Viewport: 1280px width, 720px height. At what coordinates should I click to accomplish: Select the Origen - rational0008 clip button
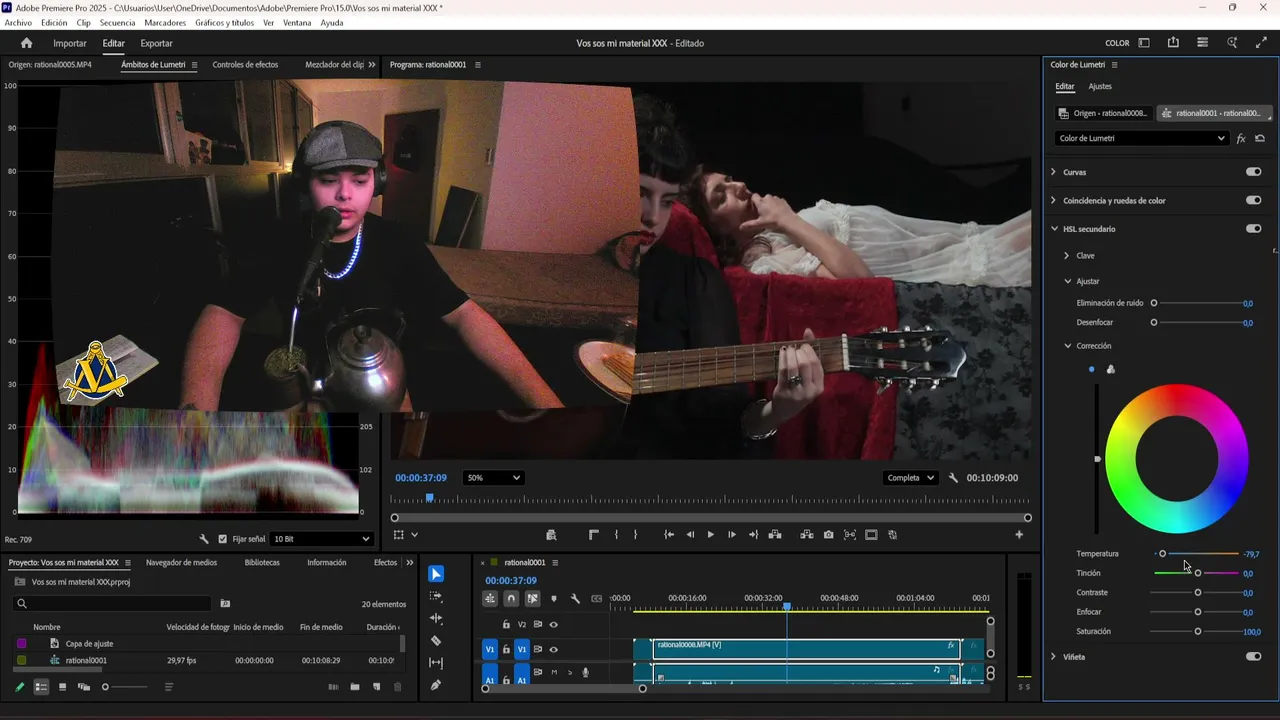click(1104, 113)
